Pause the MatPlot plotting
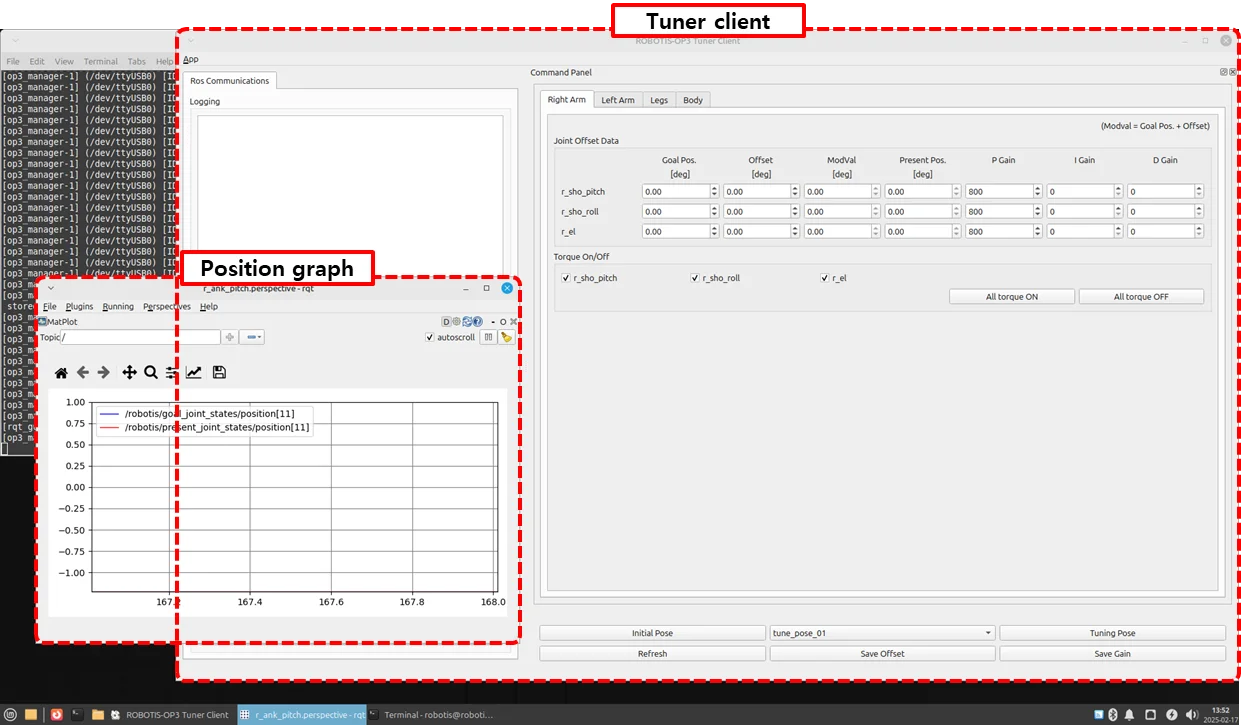Screen dimensions: 1241x725 489,338
